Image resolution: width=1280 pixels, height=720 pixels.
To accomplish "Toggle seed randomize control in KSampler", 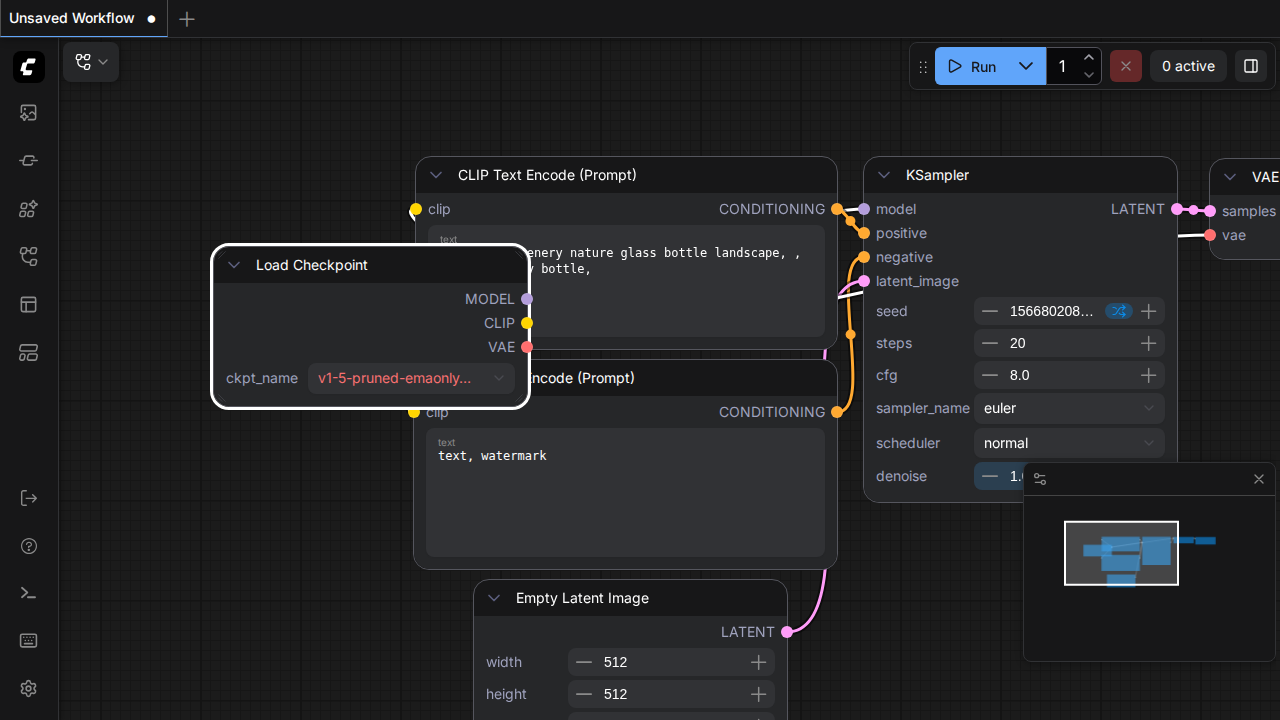I will (1118, 311).
